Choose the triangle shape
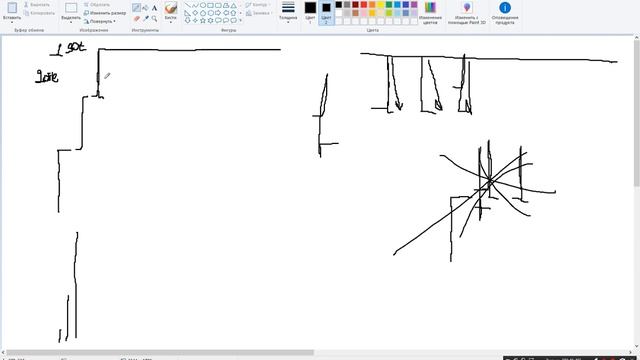640x360 pixels. pyautogui.click(x=233, y=5)
